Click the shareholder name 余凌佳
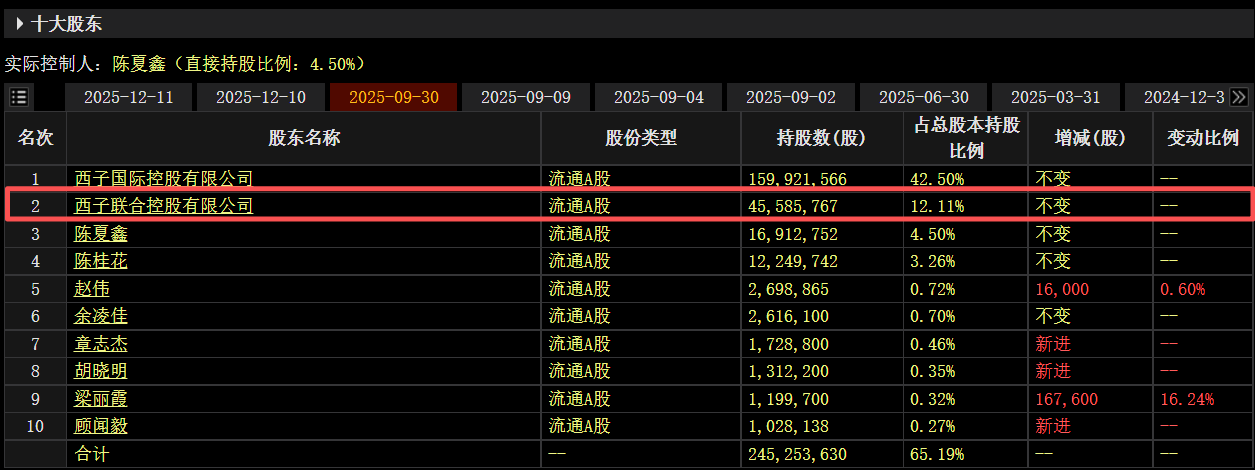Image resolution: width=1255 pixels, height=470 pixels. pyautogui.click(x=102, y=316)
